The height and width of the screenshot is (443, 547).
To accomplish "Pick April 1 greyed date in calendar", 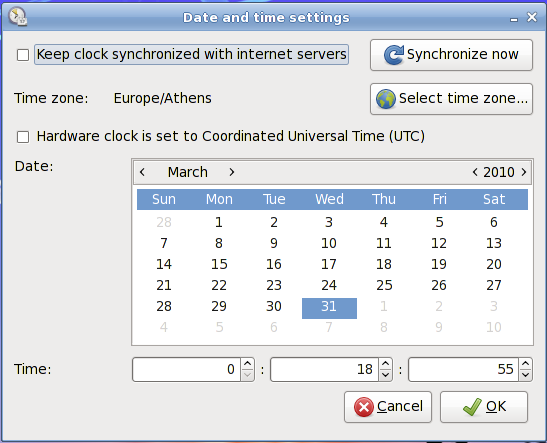I will click(384, 306).
